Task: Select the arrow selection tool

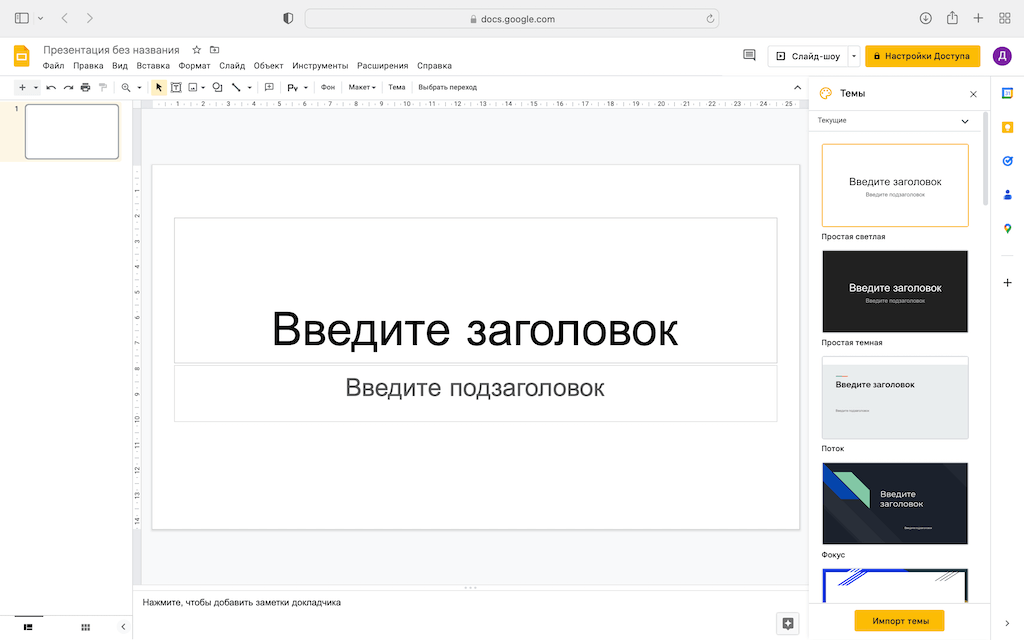Action: pyautogui.click(x=159, y=87)
